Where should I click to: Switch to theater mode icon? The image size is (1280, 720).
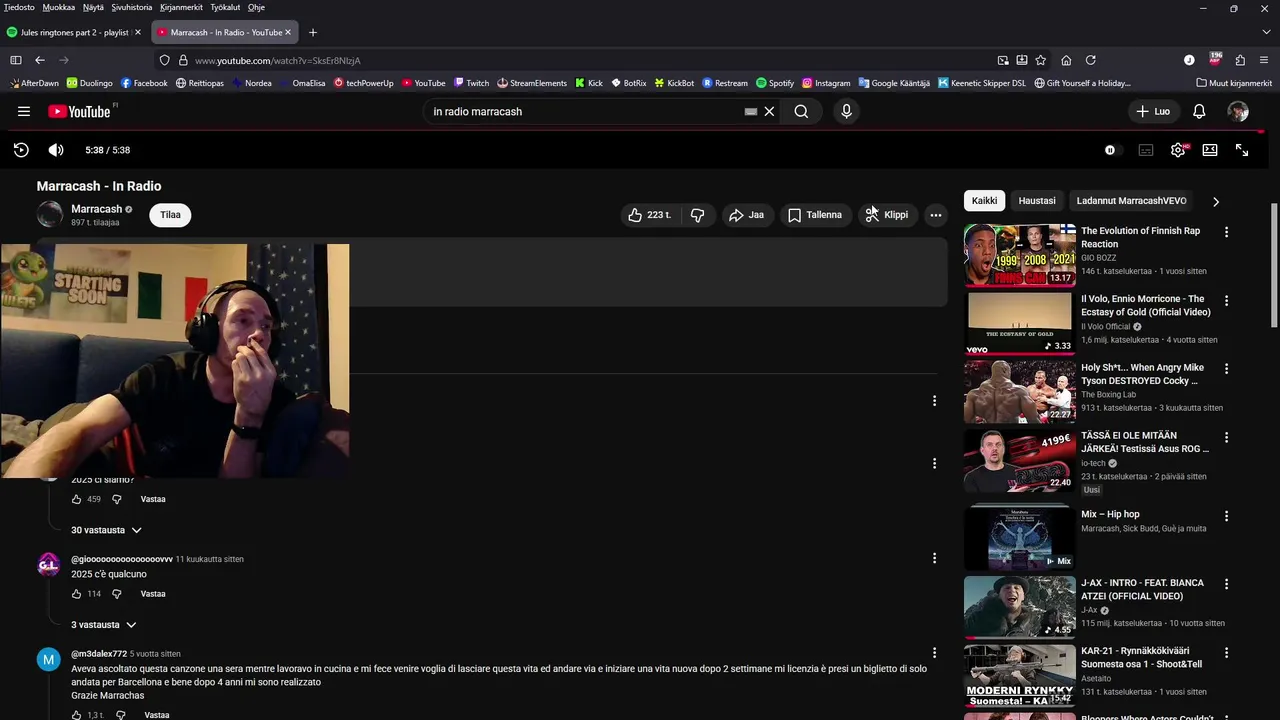(1210, 150)
